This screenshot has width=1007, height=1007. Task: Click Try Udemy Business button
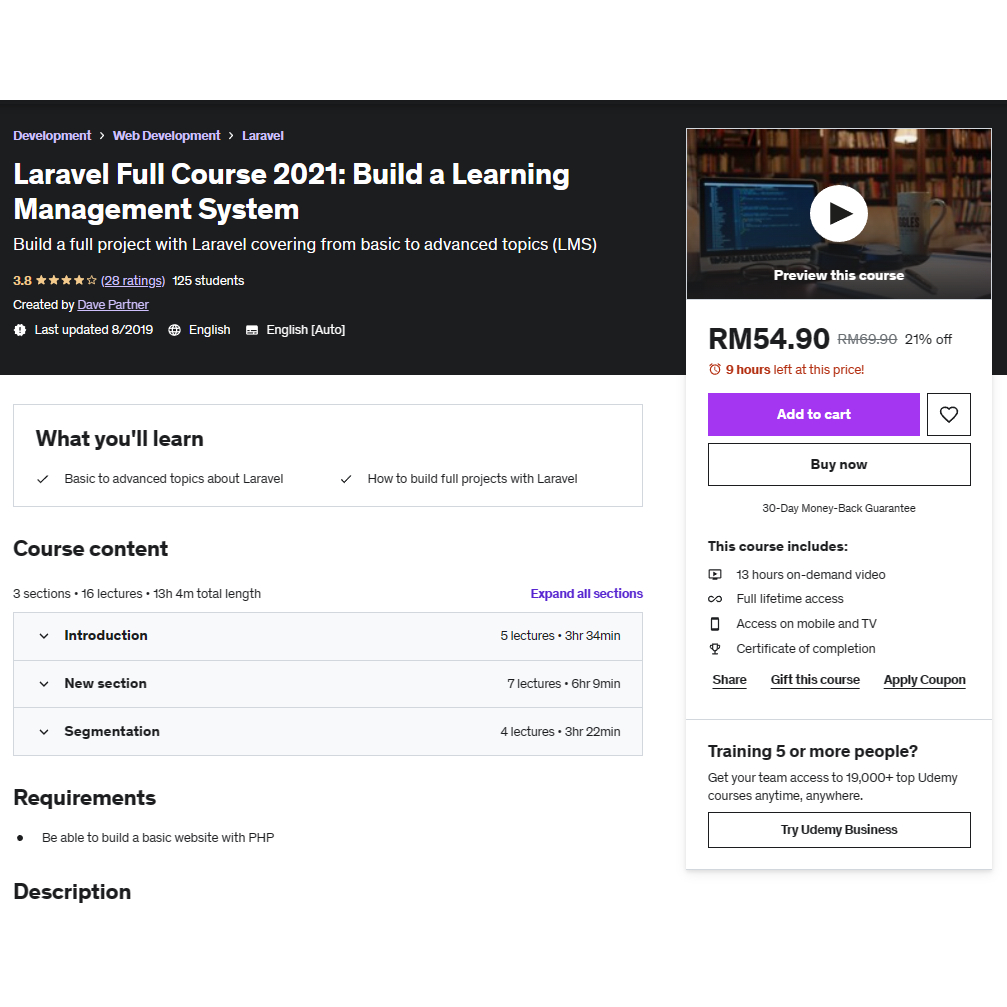click(x=838, y=830)
